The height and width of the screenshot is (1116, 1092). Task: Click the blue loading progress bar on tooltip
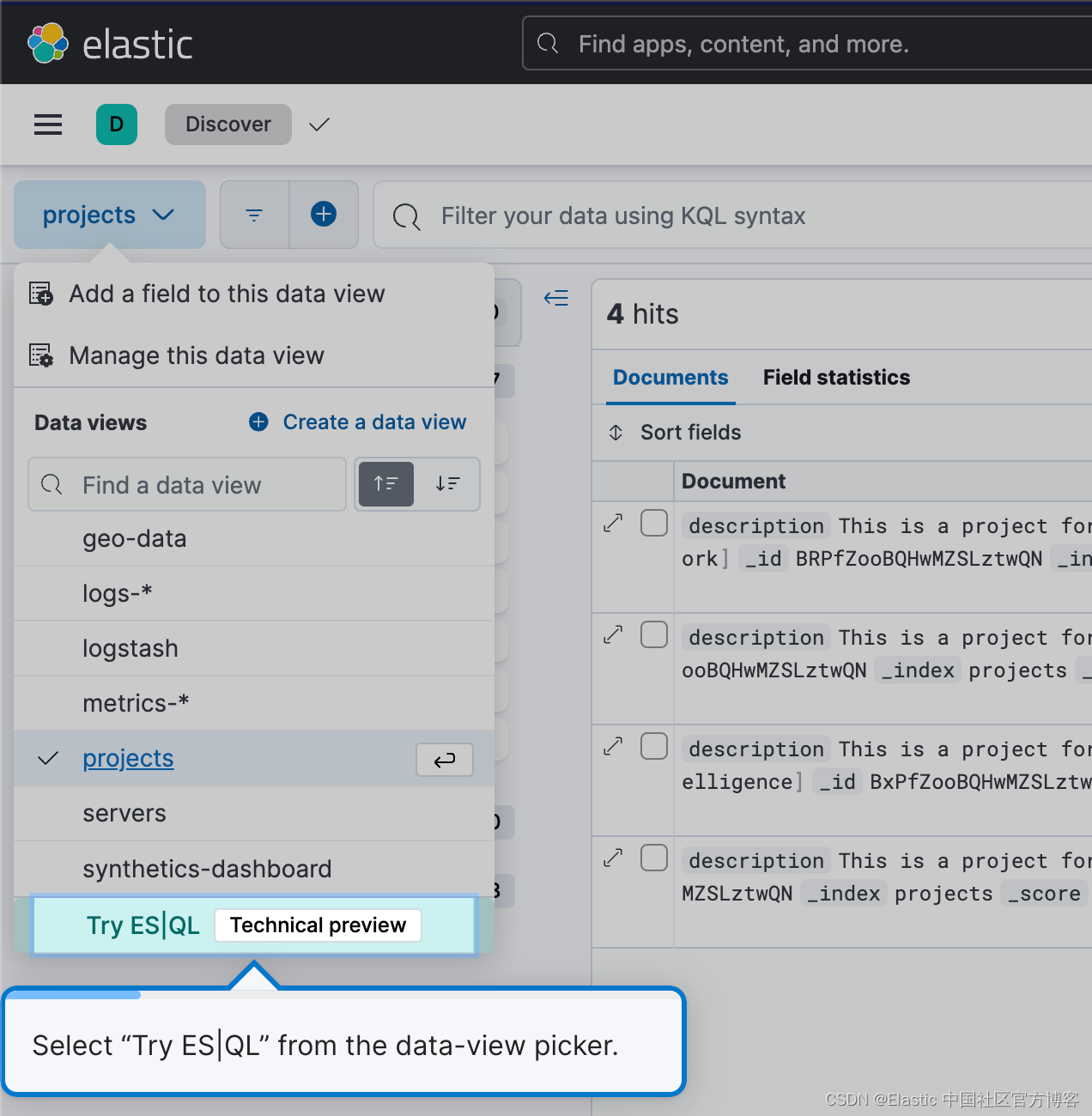tap(73, 995)
